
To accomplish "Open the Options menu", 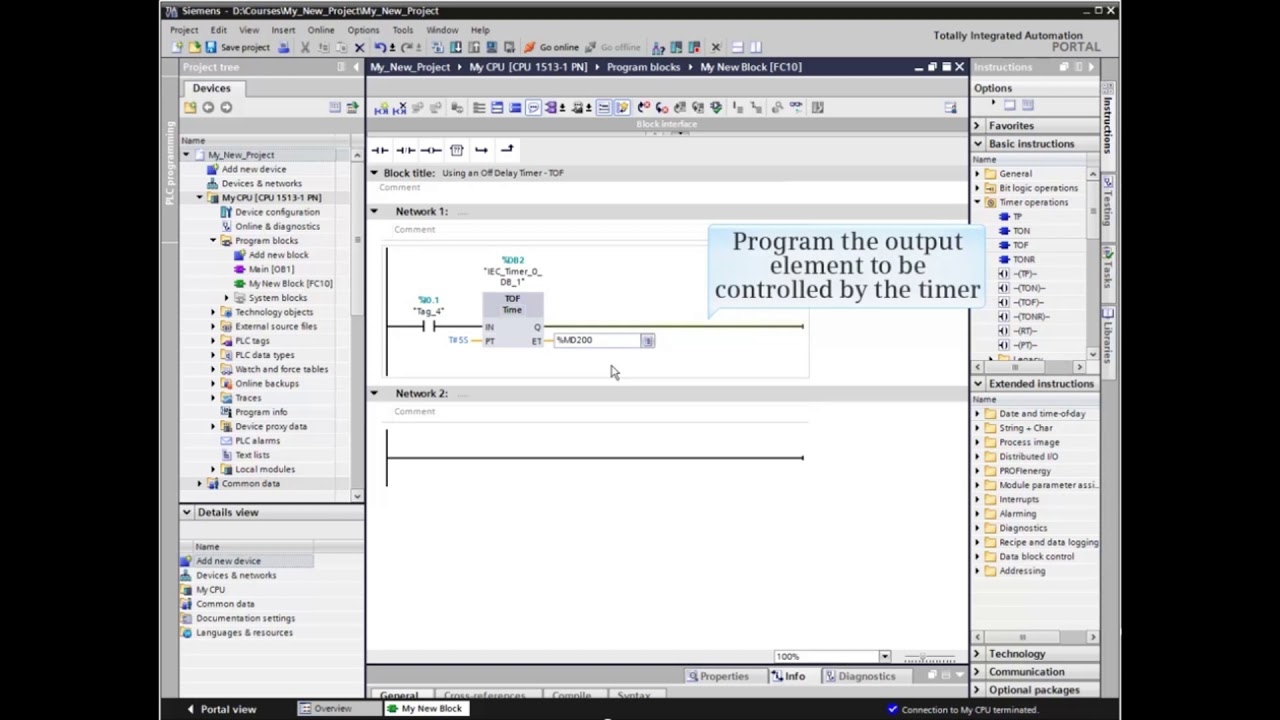I will pos(363,30).
